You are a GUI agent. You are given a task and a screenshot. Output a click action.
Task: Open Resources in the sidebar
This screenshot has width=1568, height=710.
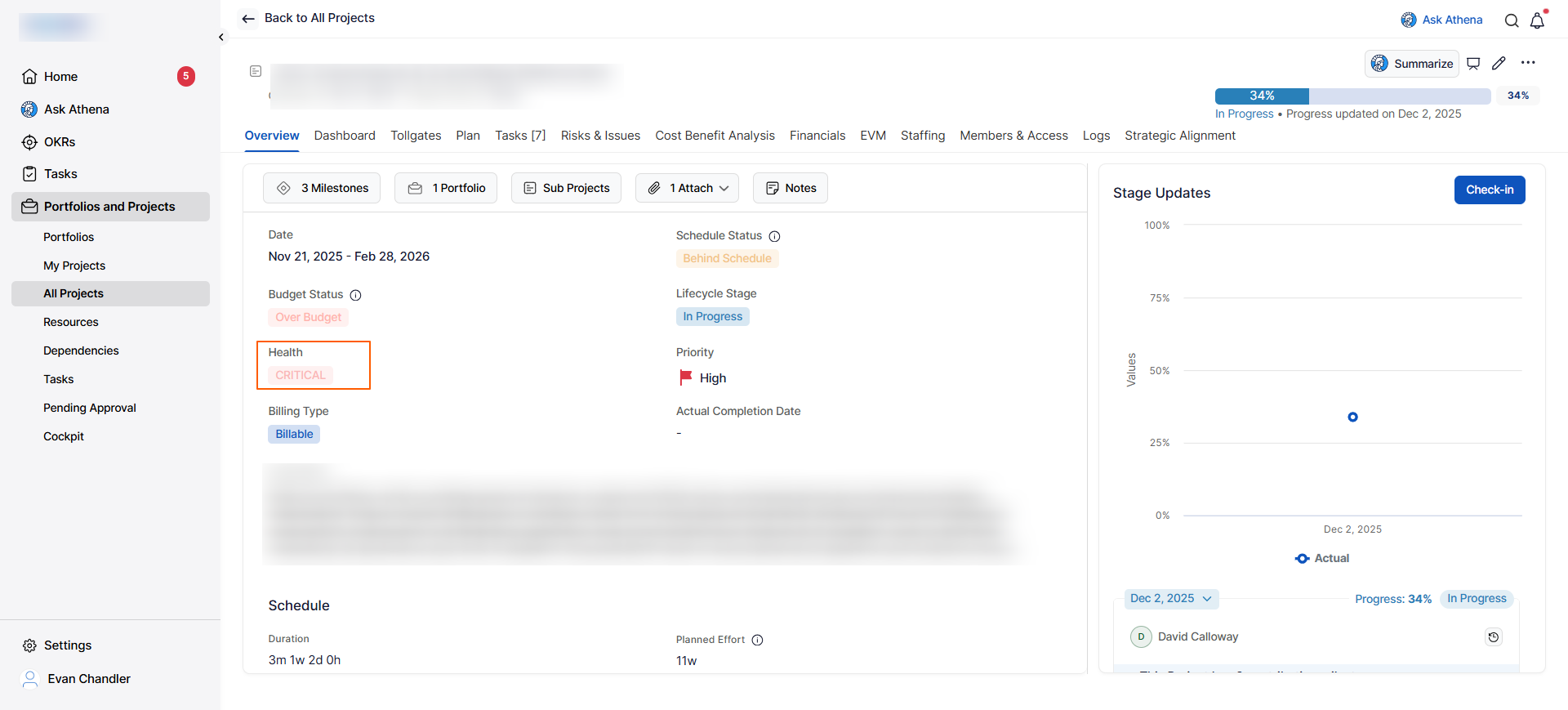71,322
